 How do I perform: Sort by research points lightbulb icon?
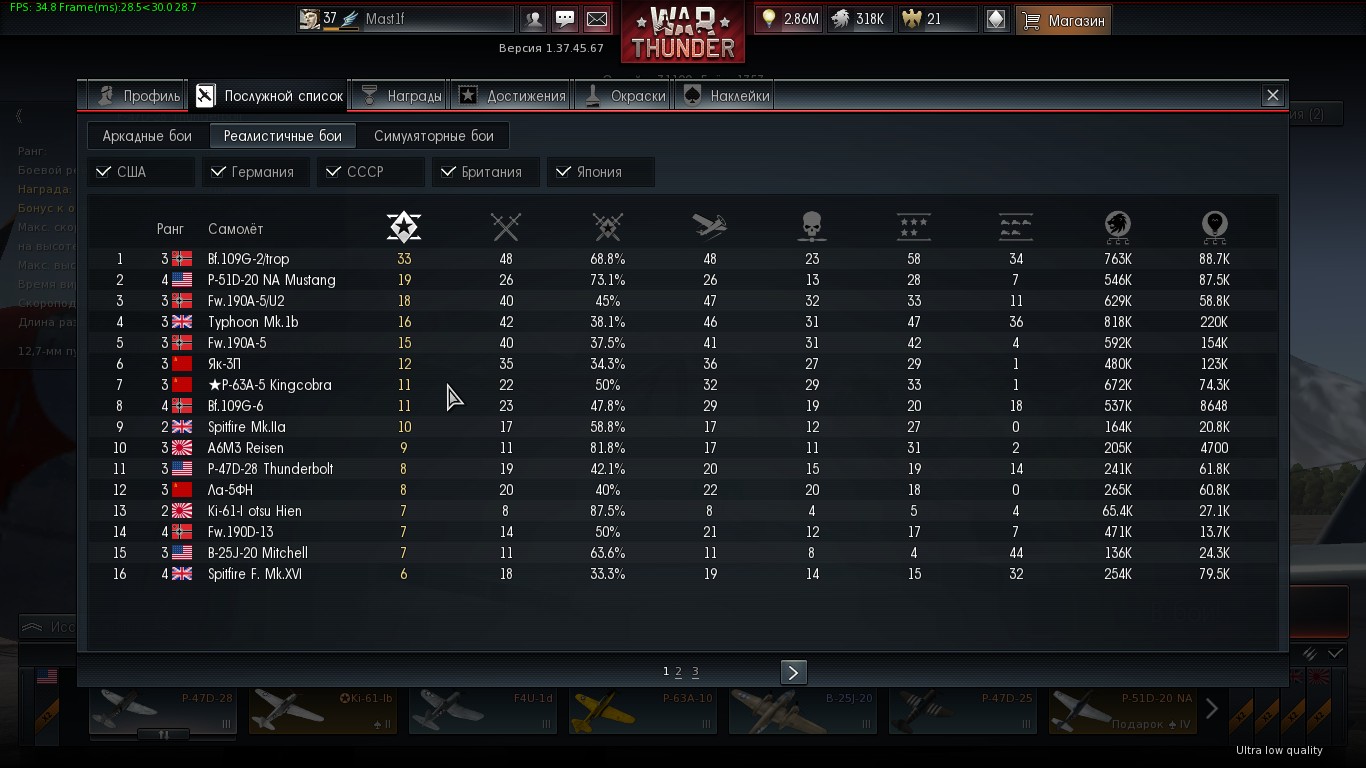(1215, 227)
